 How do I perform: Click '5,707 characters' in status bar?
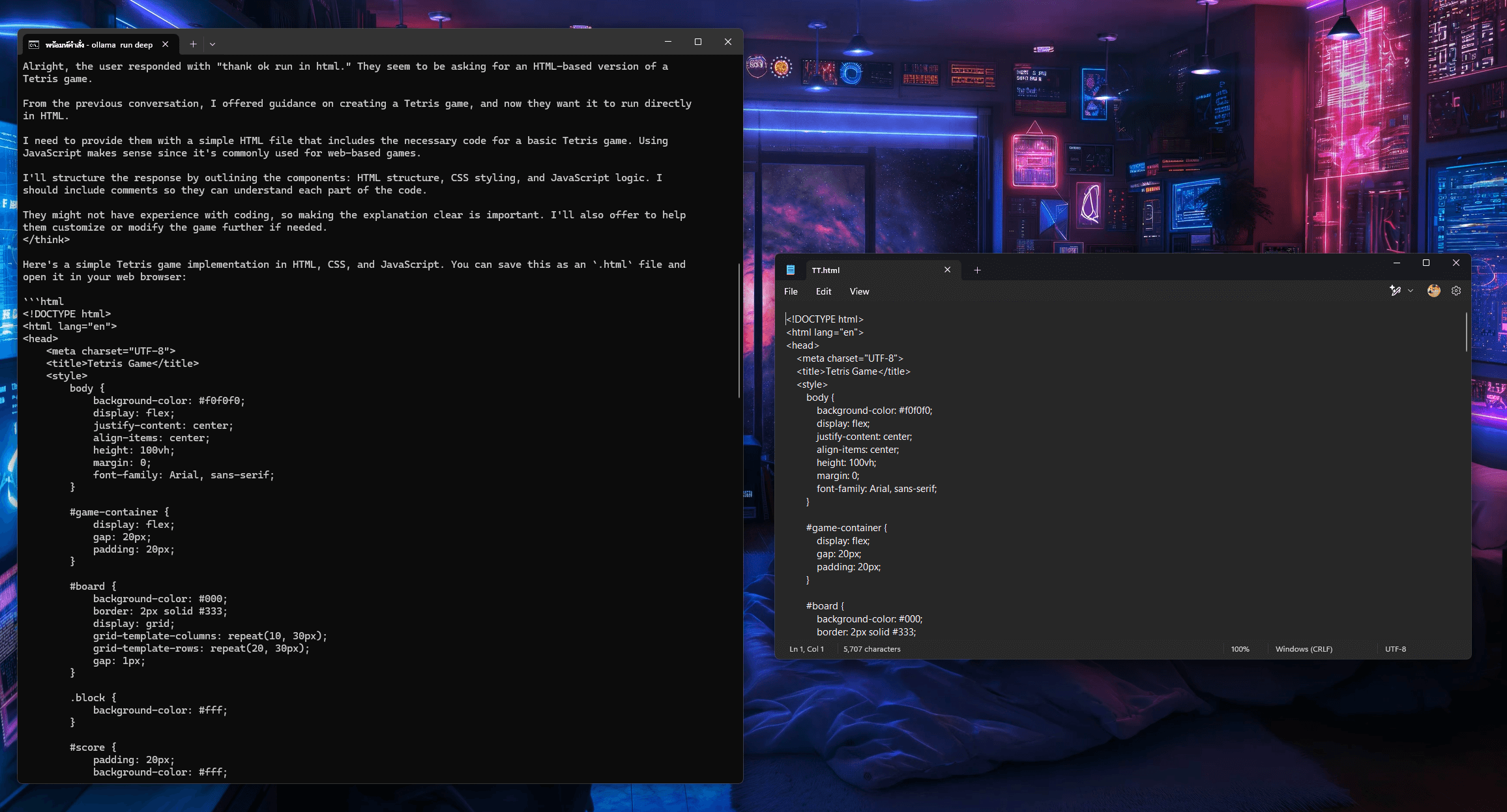[871, 649]
